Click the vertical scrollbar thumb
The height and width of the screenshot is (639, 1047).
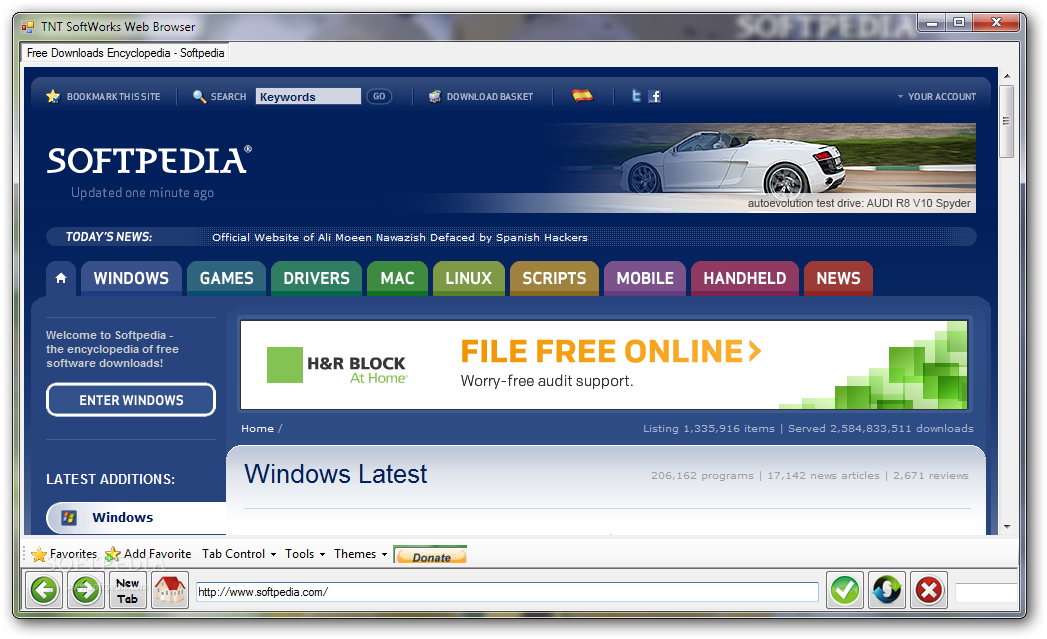pos(1006,121)
